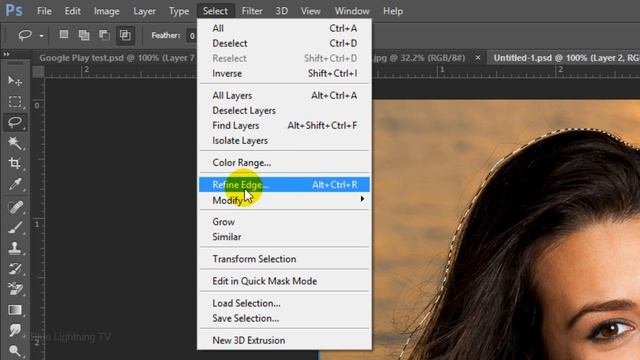640x360 pixels.
Task: Choose Subtract from Selection mode
Action: click(x=104, y=35)
